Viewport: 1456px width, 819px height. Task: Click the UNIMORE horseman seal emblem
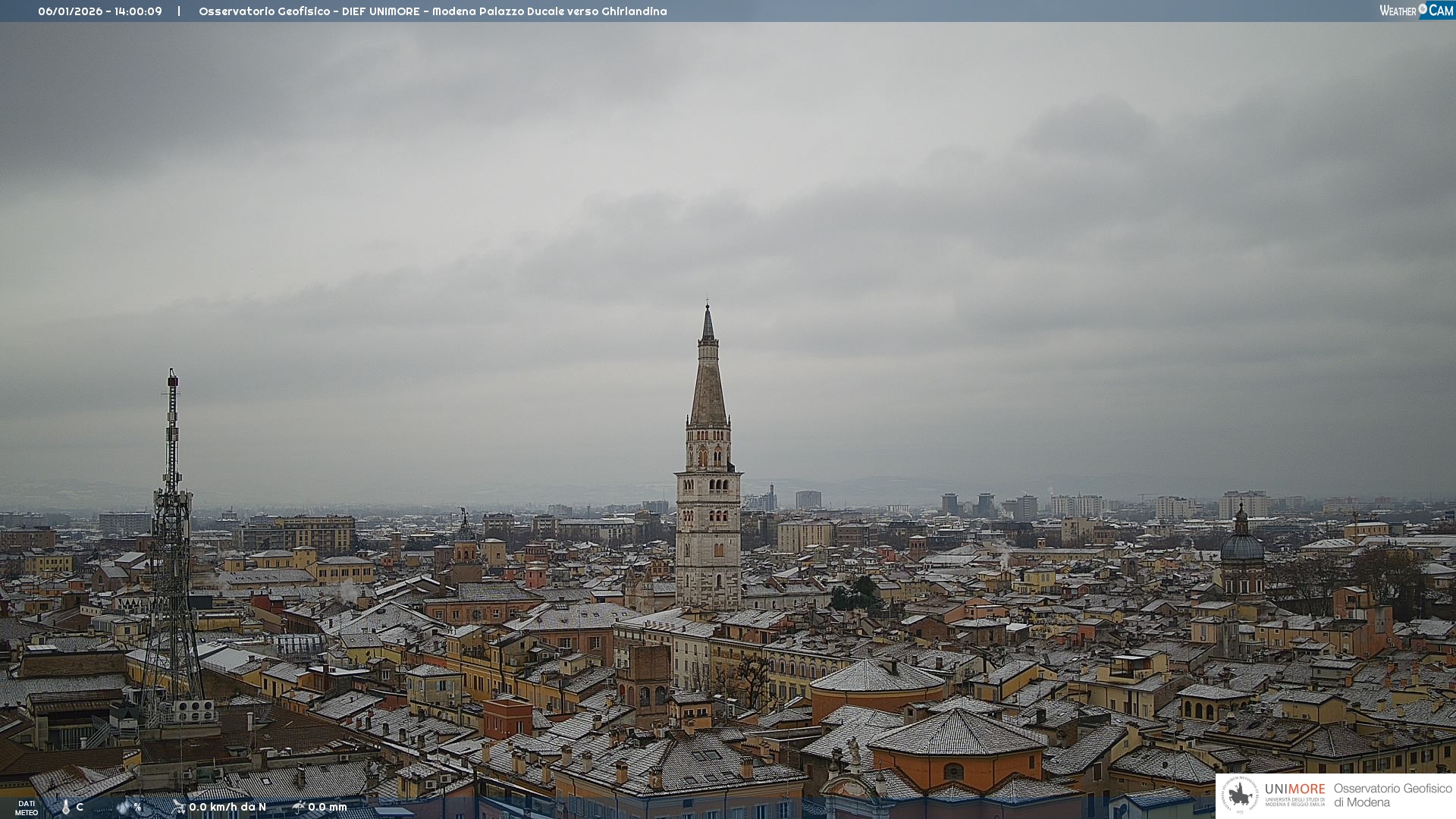pos(1240,795)
